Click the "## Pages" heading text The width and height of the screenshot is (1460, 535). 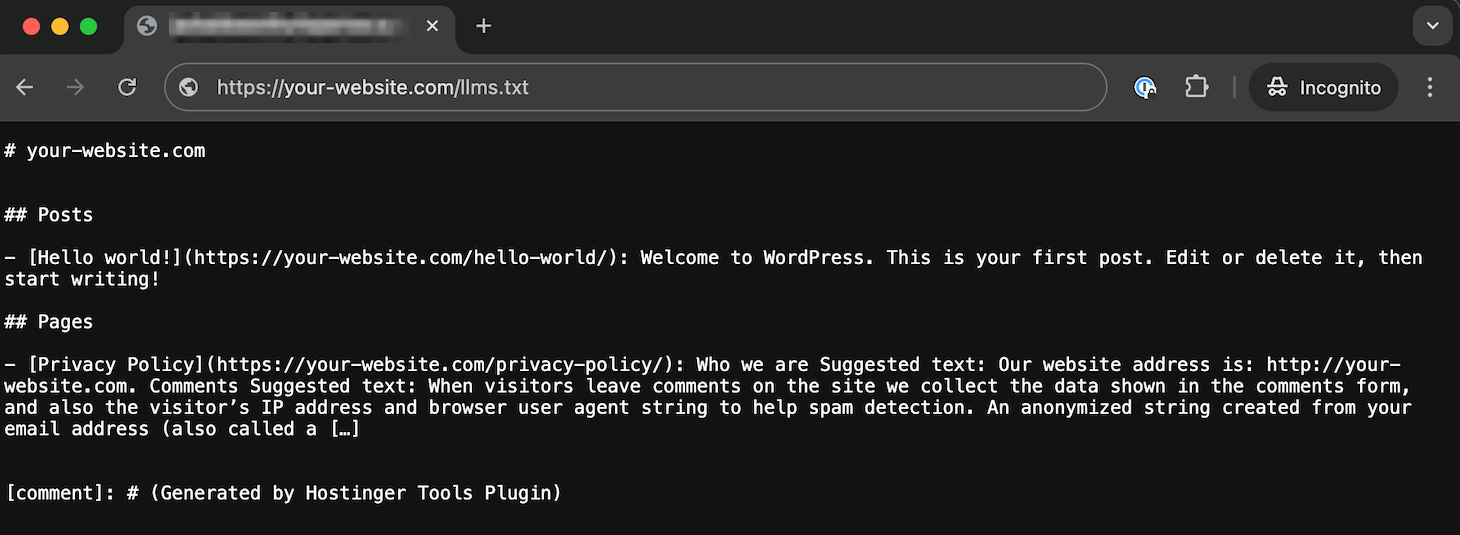[49, 322]
